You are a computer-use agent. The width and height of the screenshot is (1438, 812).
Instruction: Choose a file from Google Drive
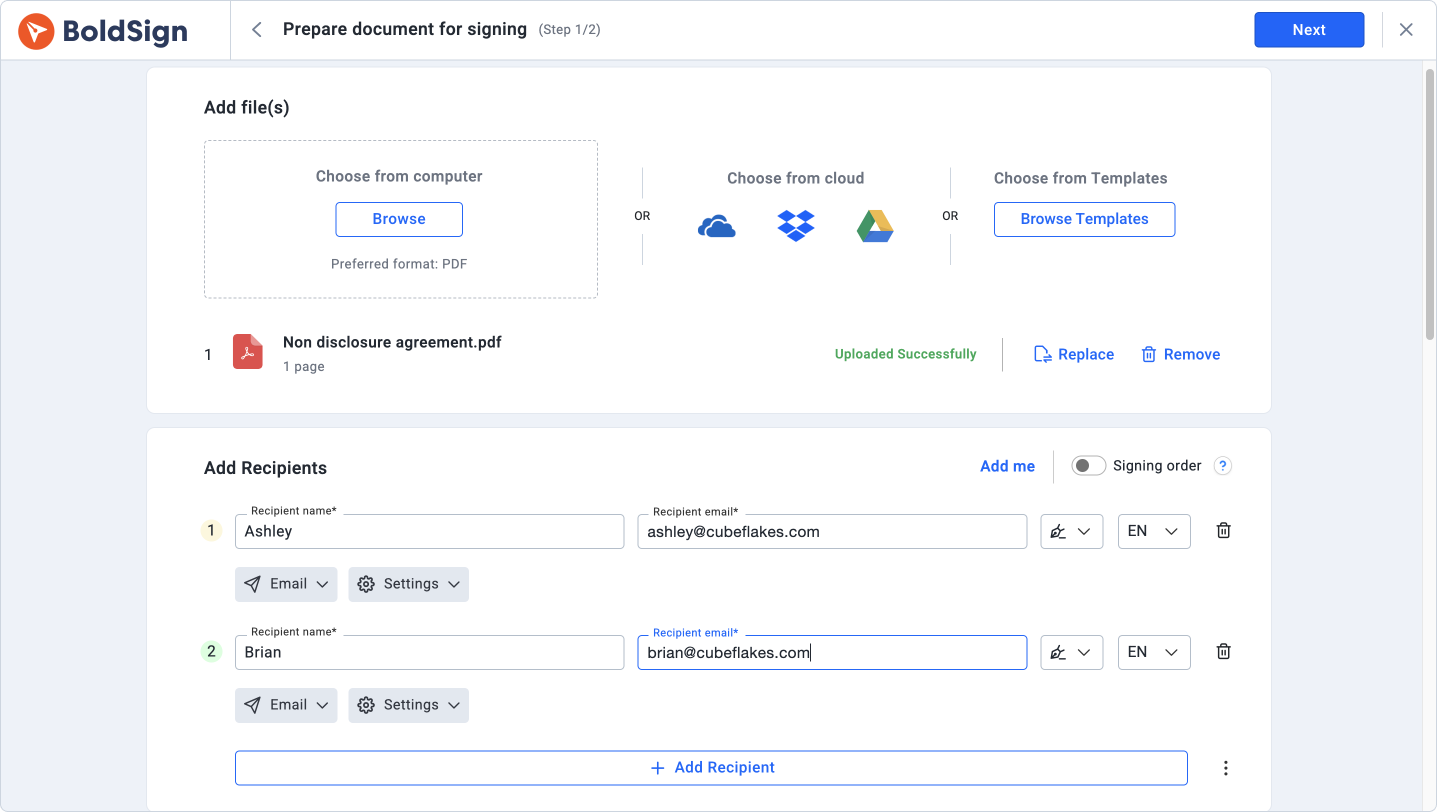tap(874, 225)
